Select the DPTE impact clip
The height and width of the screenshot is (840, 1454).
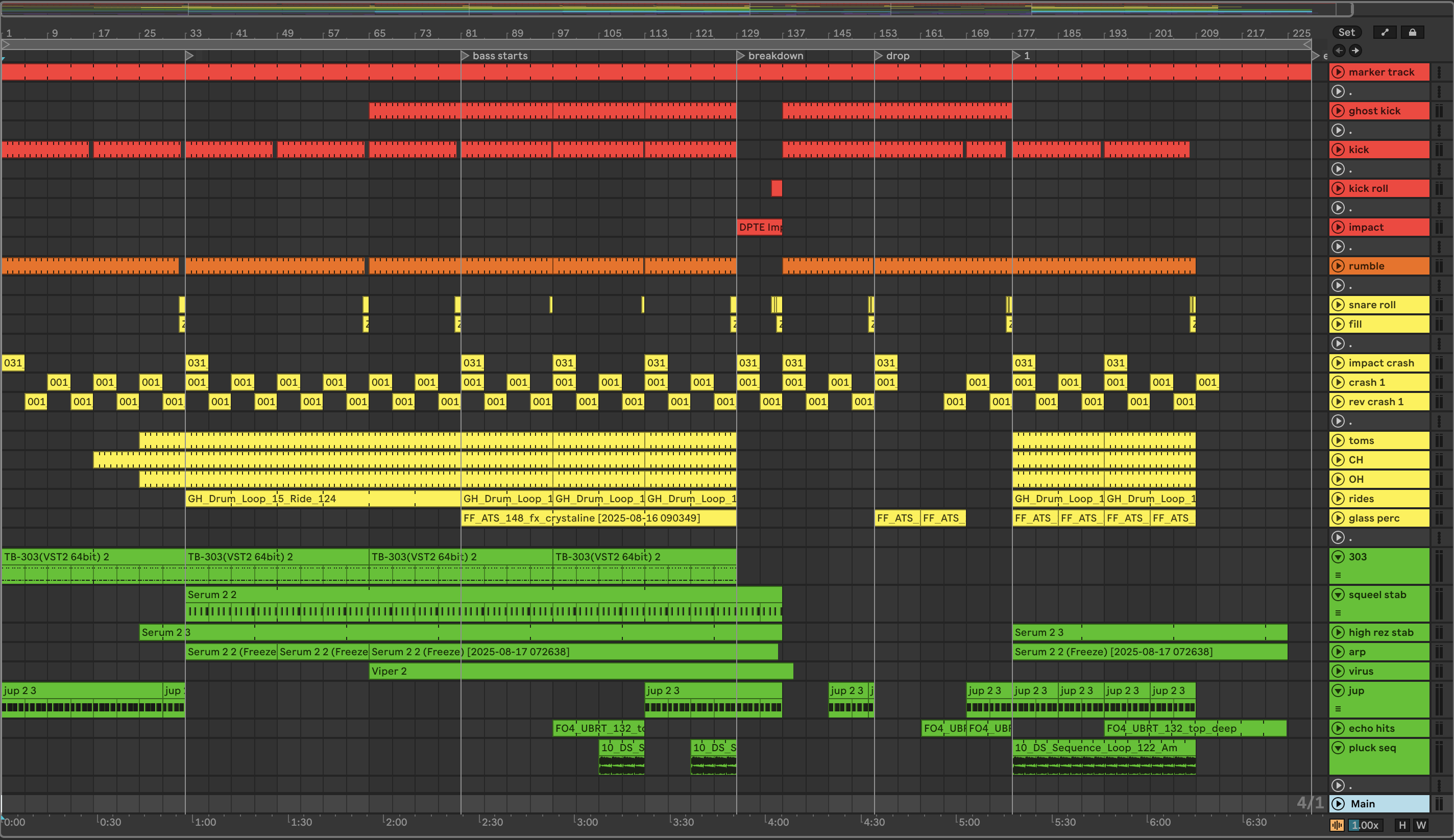coord(759,227)
